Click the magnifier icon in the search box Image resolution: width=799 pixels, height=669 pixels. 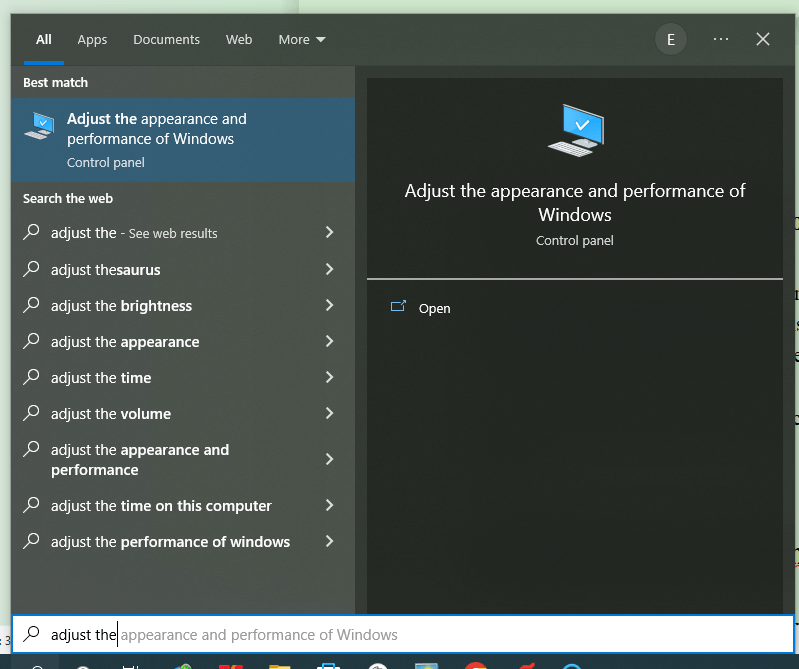pos(31,634)
